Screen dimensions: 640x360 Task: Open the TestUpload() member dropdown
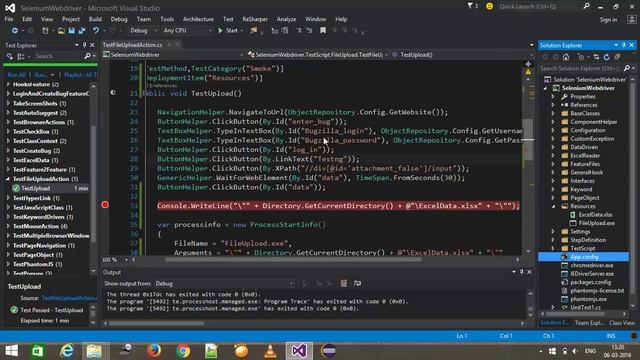pyautogui.click(x=461, y=55)
